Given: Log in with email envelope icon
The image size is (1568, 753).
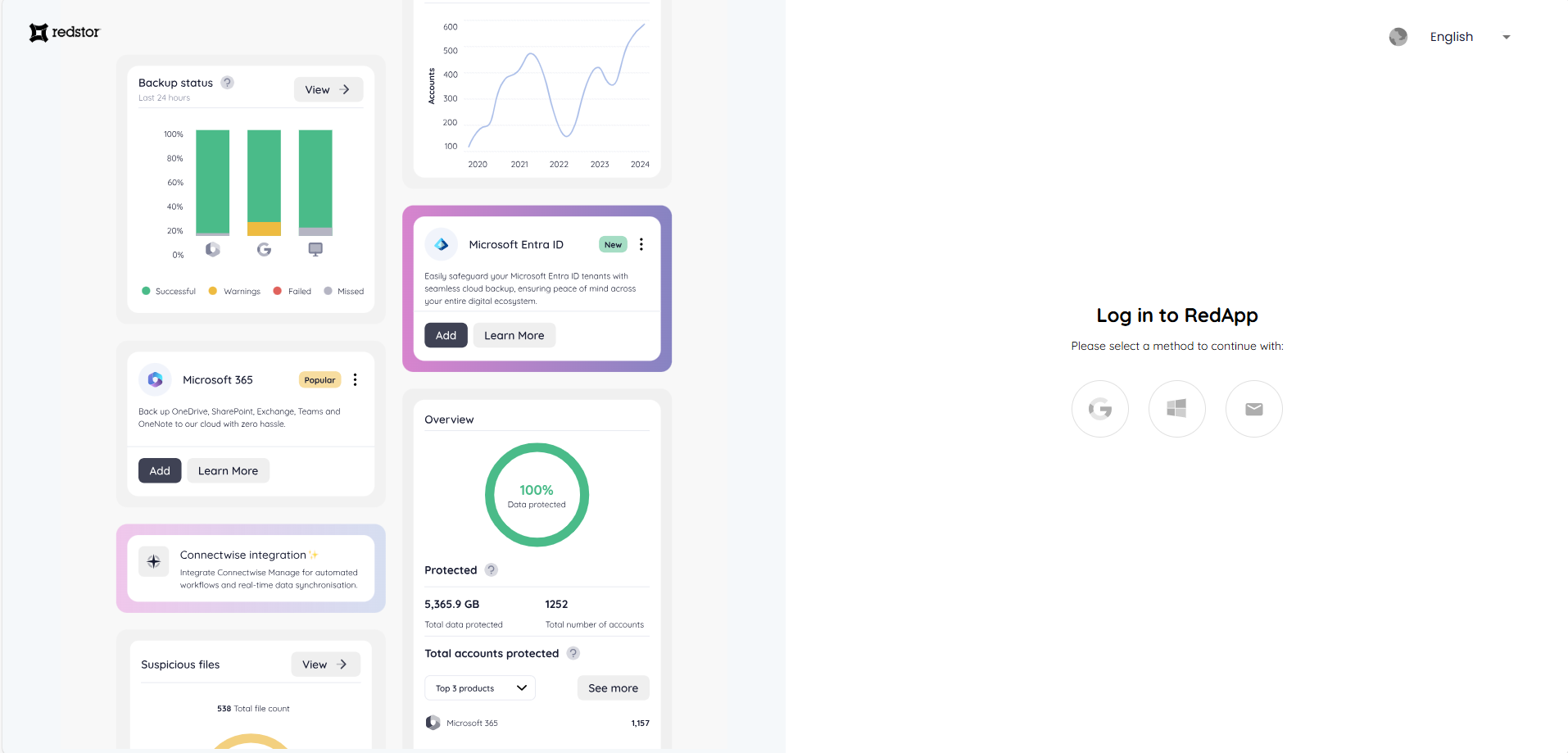Looking at the screenshot, I should coord(1254,409).
